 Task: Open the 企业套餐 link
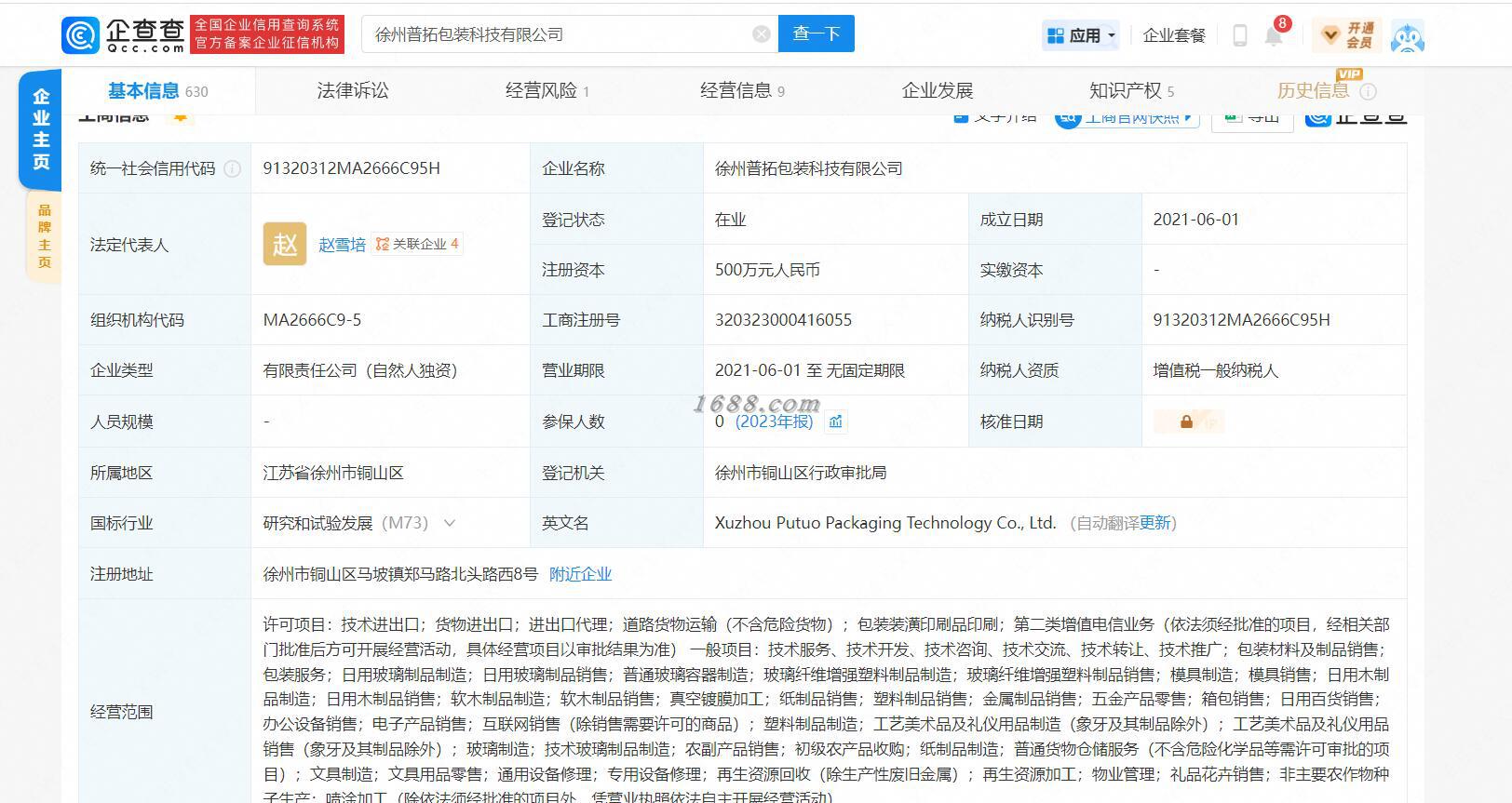[x=1174, y=35]
